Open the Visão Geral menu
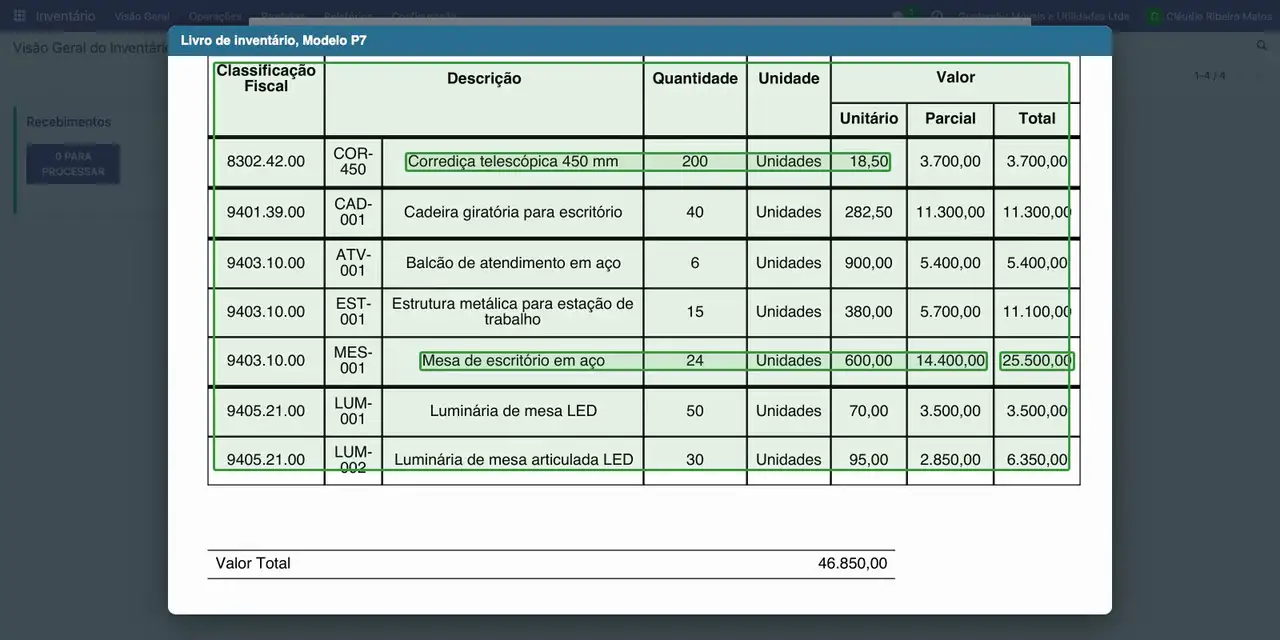1280x640 pixels. point(142,16)
